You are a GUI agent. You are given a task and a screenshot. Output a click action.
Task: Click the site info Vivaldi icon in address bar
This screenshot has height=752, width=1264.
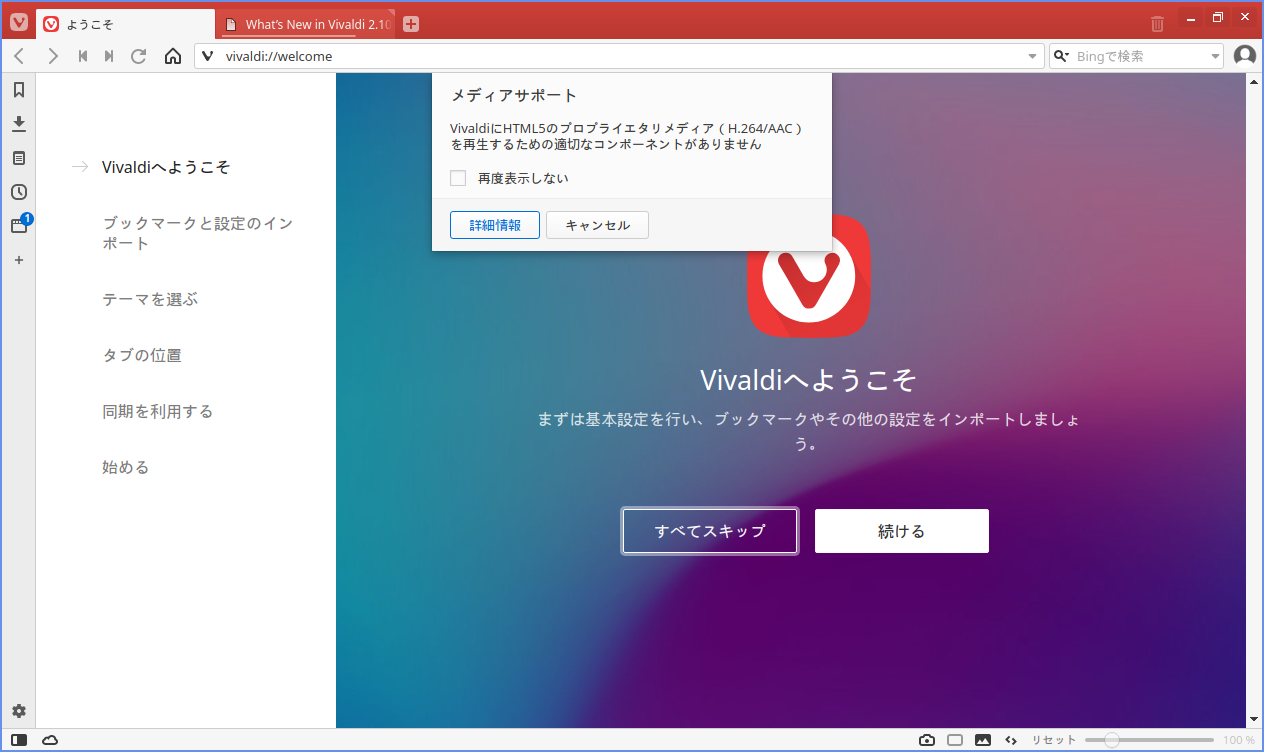(x=208, y=56)
